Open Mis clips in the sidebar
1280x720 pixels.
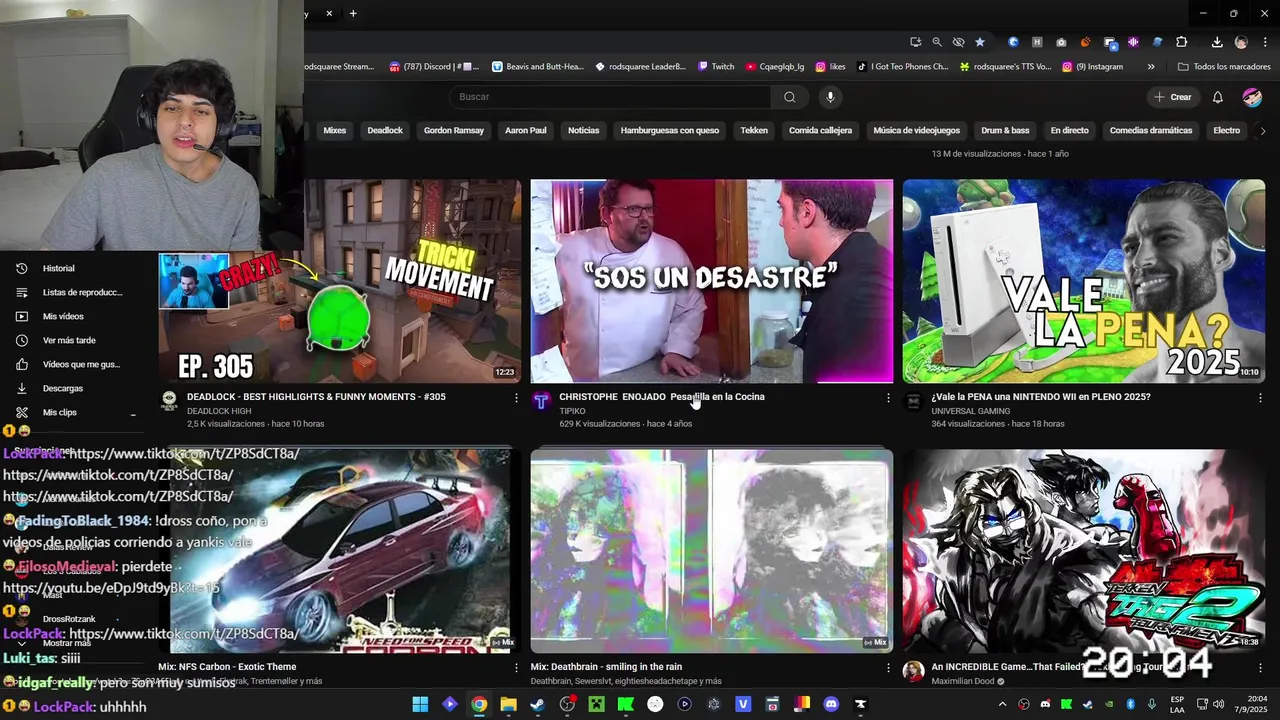[x=60, y=412]
